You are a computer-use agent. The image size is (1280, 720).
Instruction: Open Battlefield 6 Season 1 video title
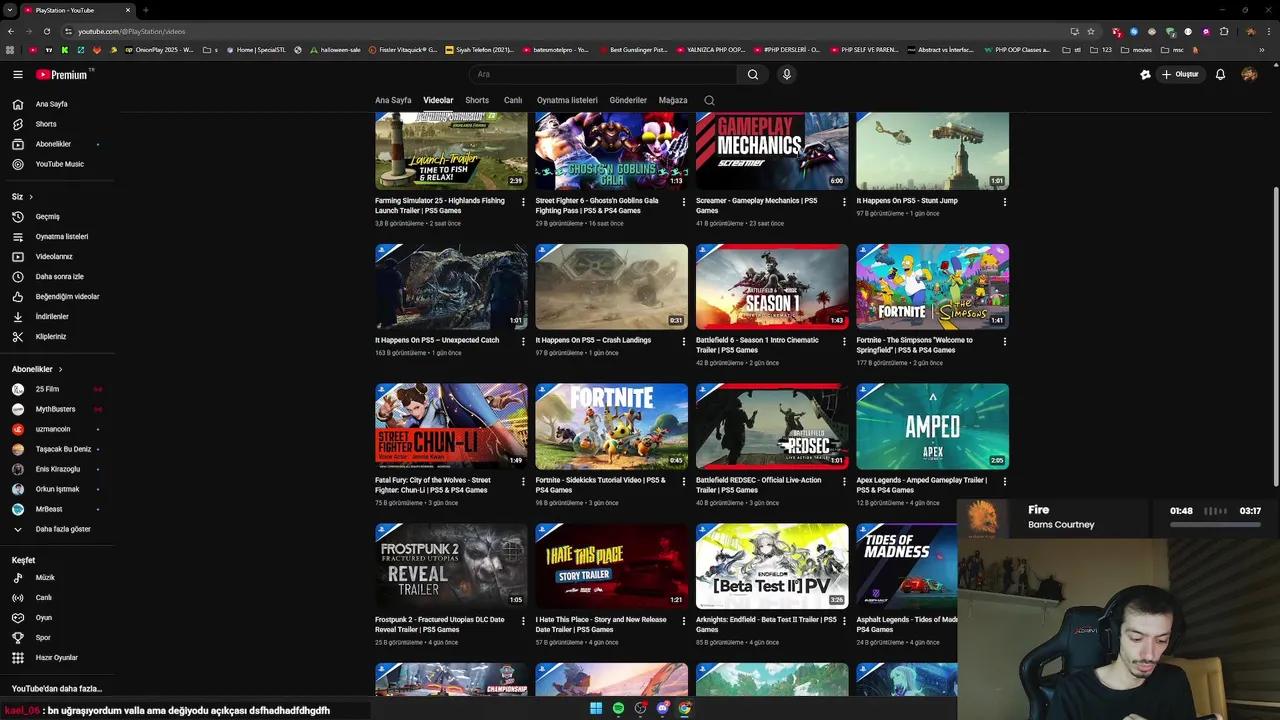pos(757,345)
